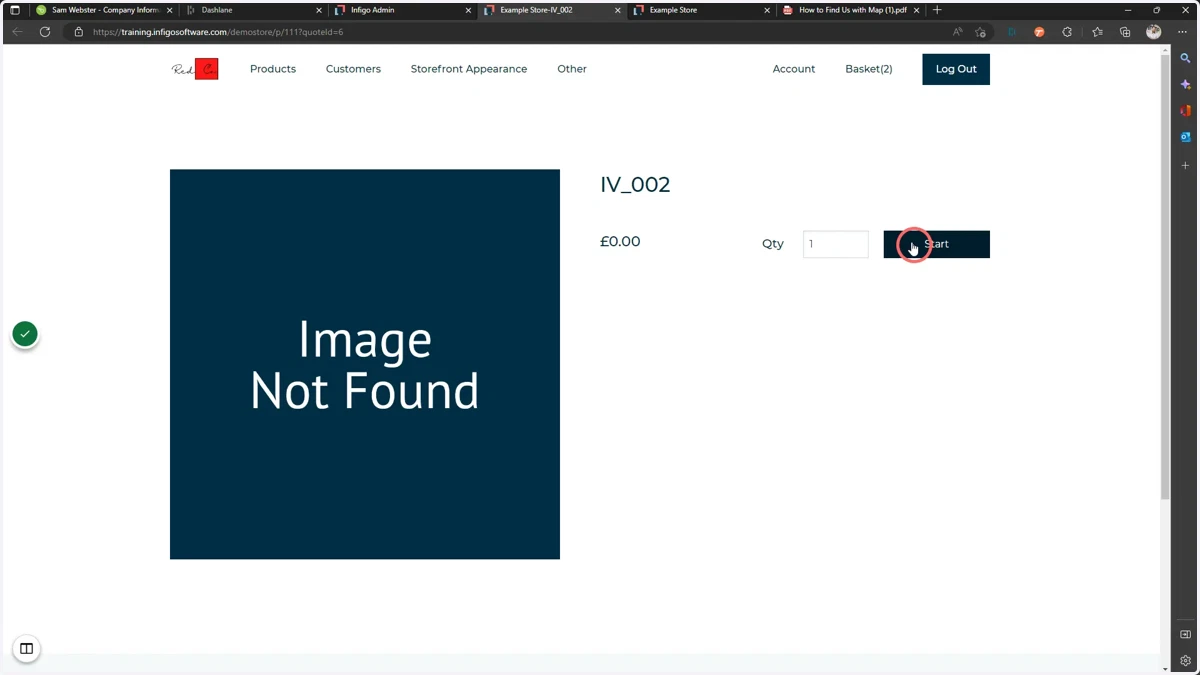Image resolution: width=1200 pixels, height=675 pixels.
Task: Click the split-screen icon at the bottom left
Action: click(x=27, y=649)
